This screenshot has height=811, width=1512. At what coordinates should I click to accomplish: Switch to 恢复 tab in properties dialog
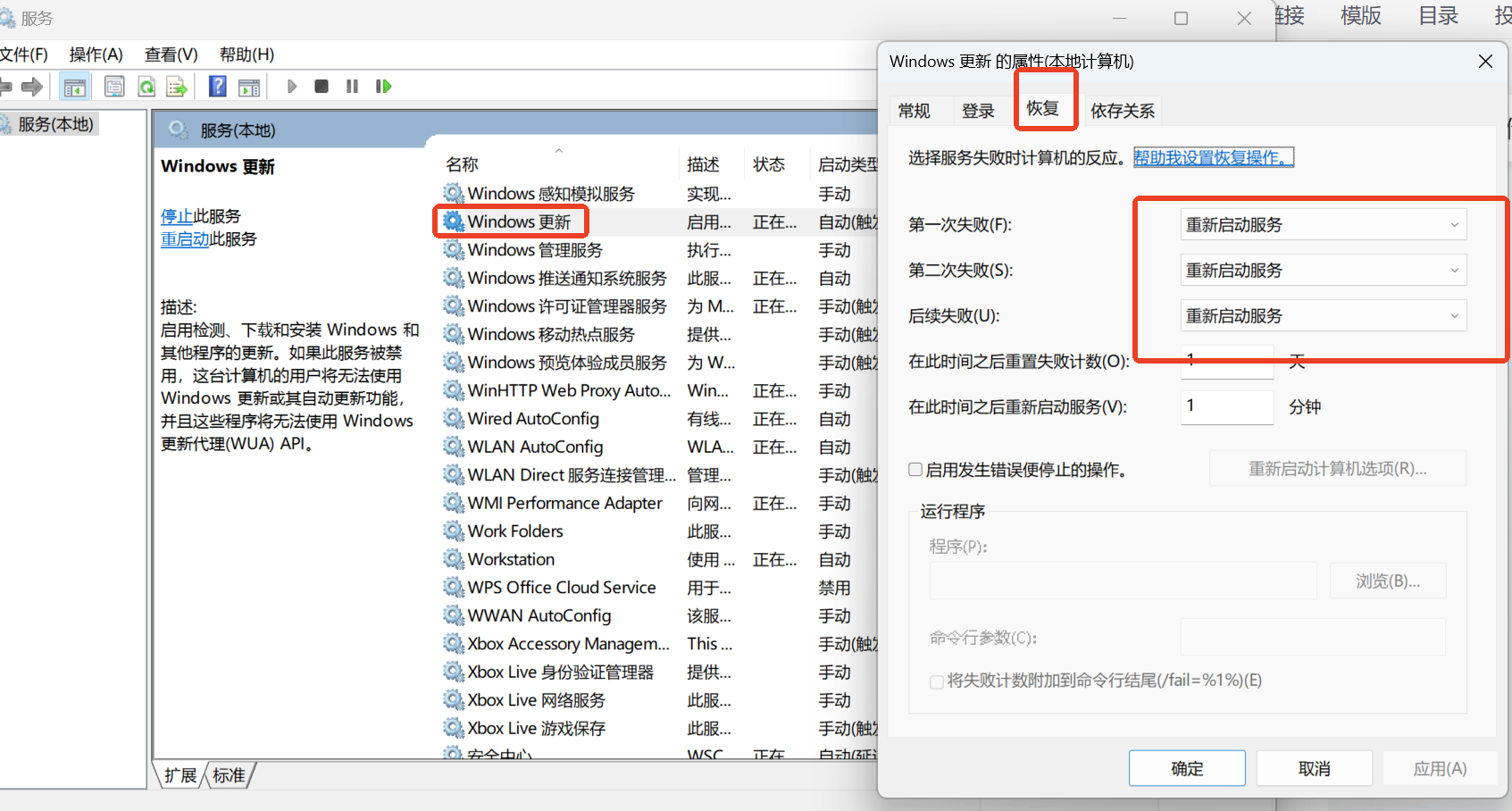point(1042,108)
